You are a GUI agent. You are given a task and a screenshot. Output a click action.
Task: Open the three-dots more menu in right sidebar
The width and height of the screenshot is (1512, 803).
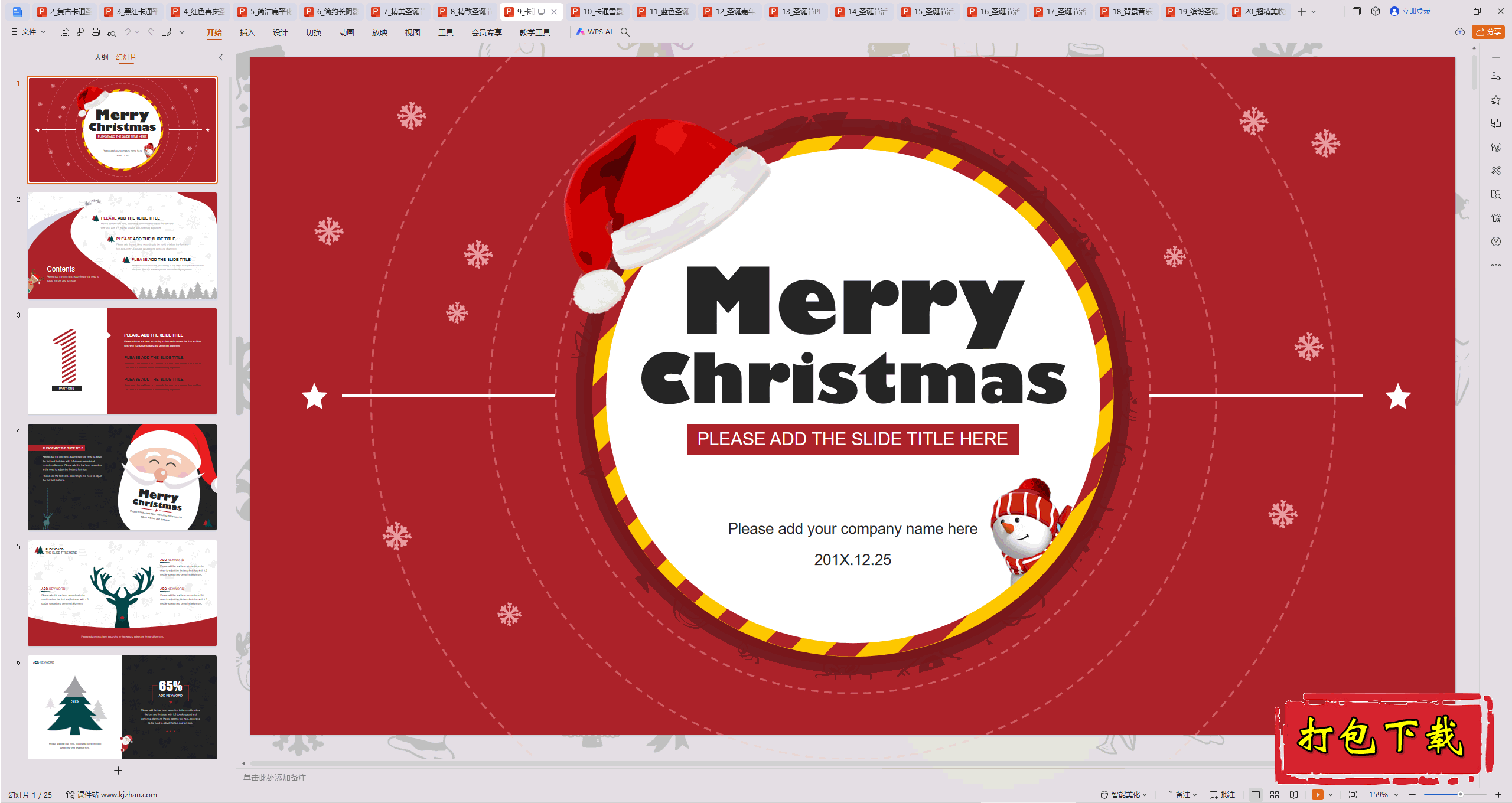click(1496, 265)
